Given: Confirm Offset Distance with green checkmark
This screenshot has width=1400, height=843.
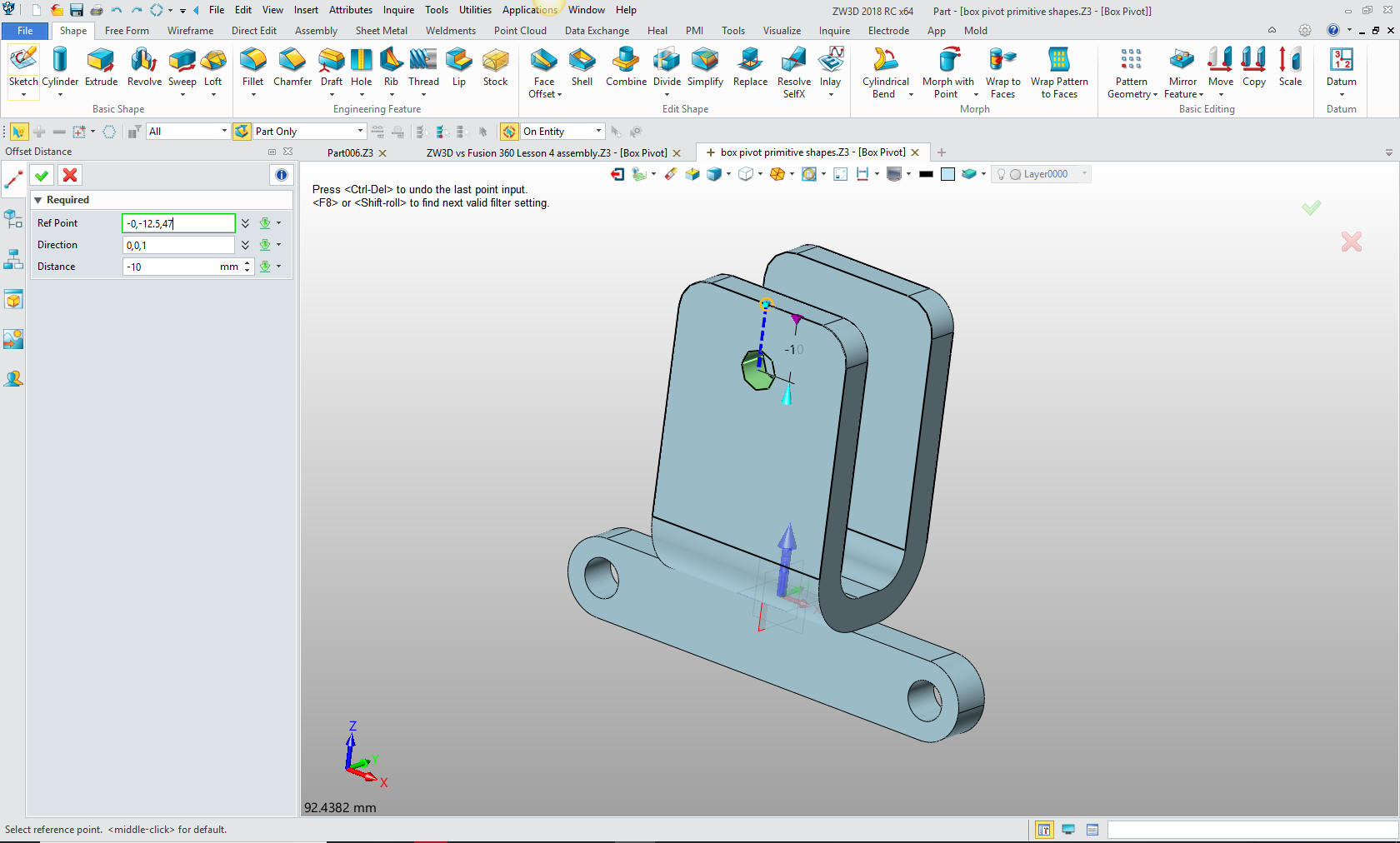Looking at the screenshot, I should (x=42, y=175).
